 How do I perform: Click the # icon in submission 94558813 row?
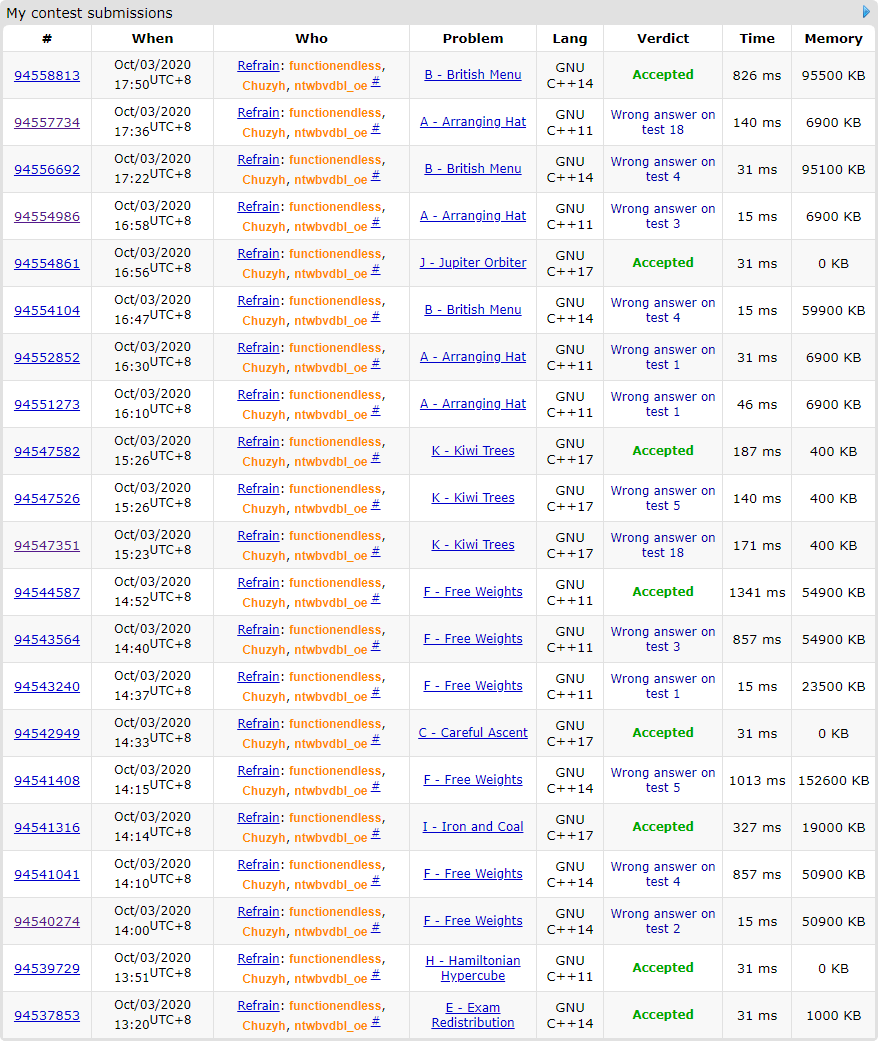[375, 81]
